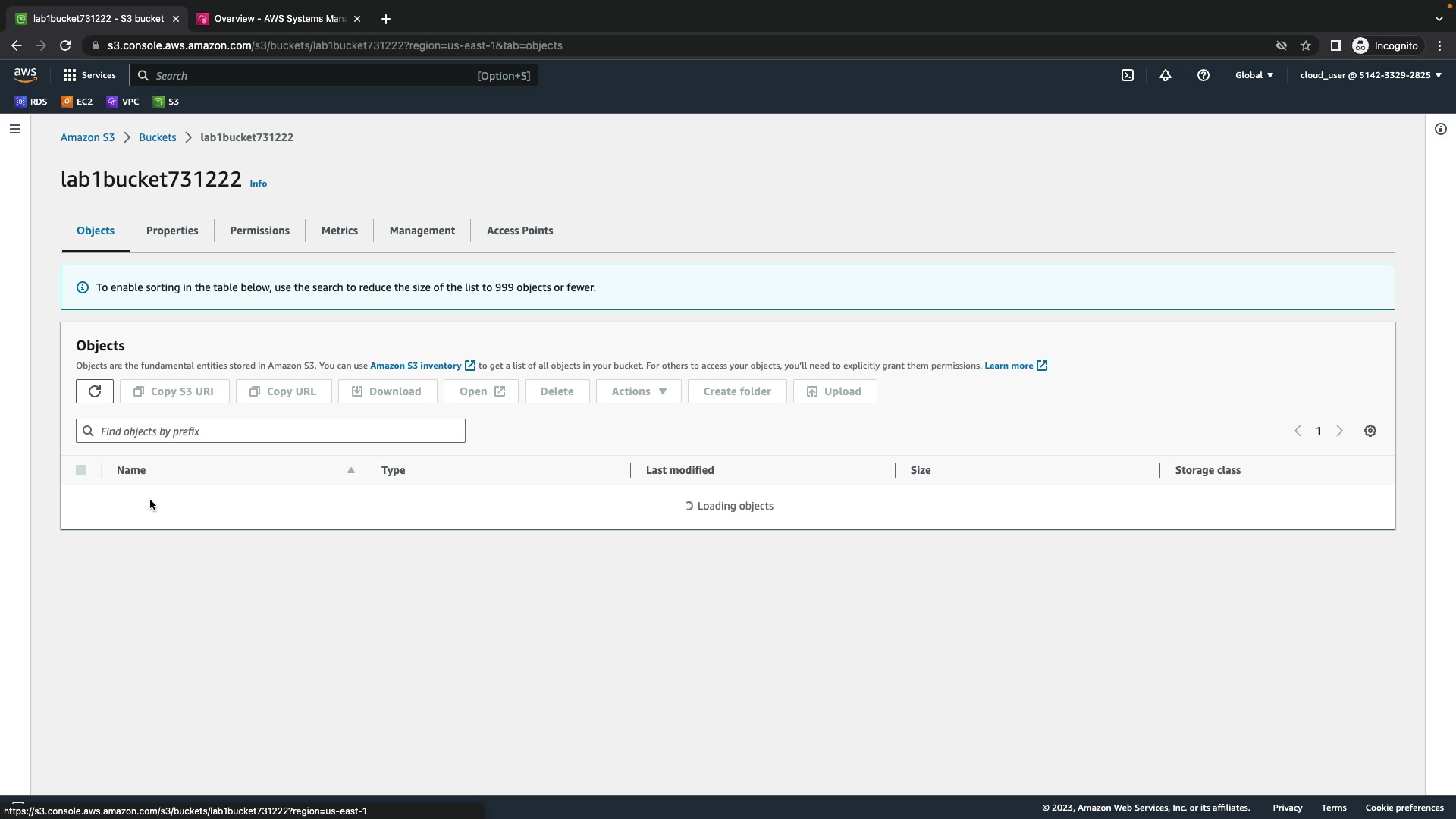Image resolution: width=1456 pixels, height=819 pixels.
Task: Go to Buckets breadcrumb link
Action: pos(157,137)
